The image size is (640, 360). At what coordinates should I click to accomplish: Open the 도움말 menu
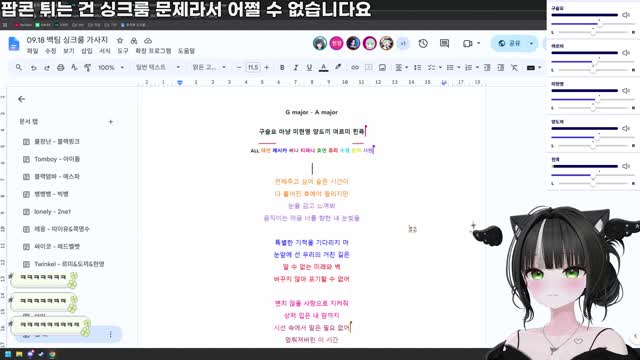(x=186, y=51)
